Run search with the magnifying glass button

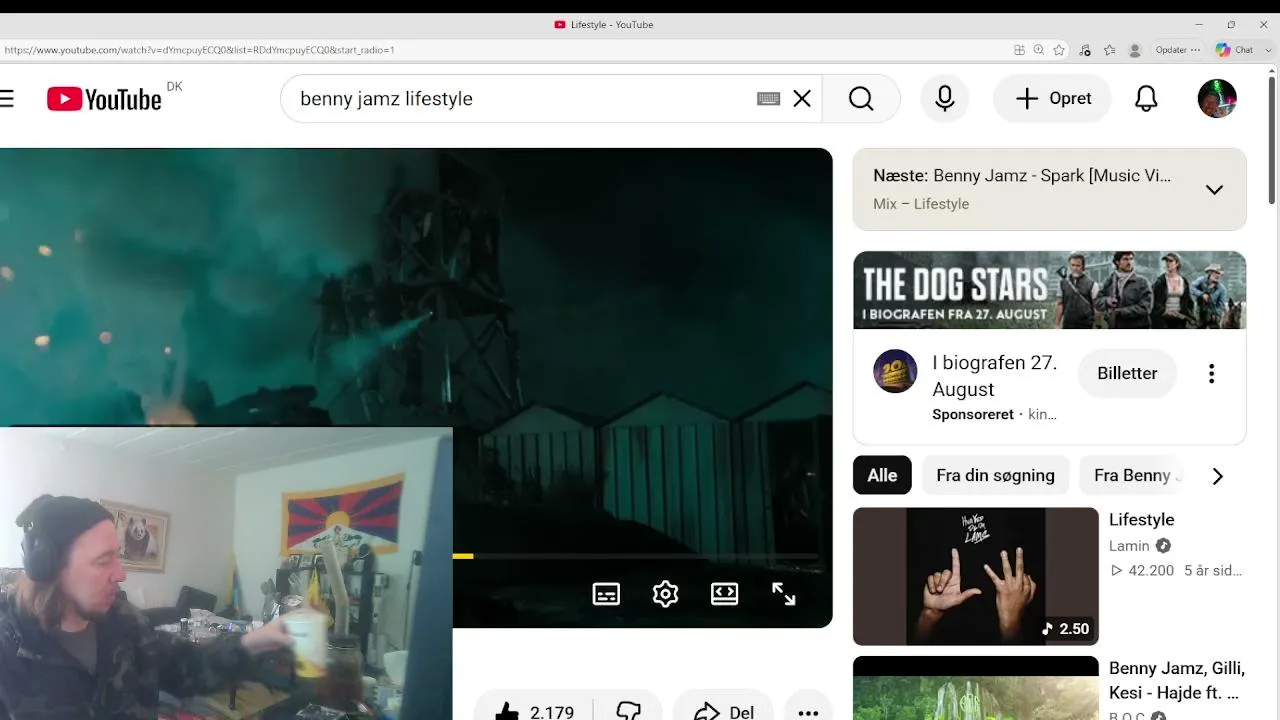(x=861, y=99)
